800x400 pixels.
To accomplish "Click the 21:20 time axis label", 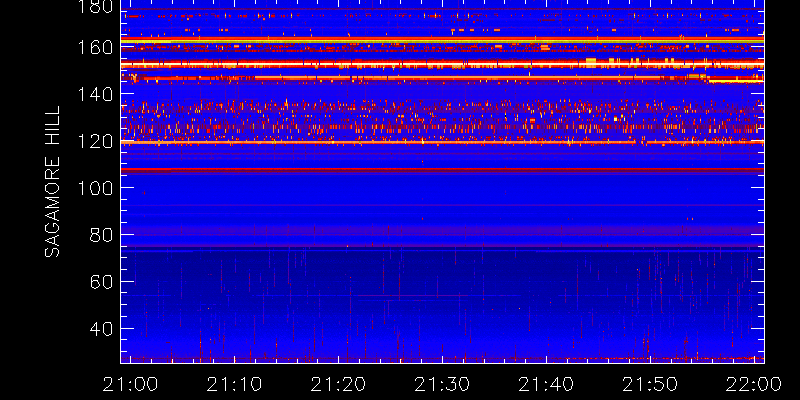I will tap(338, 384).
